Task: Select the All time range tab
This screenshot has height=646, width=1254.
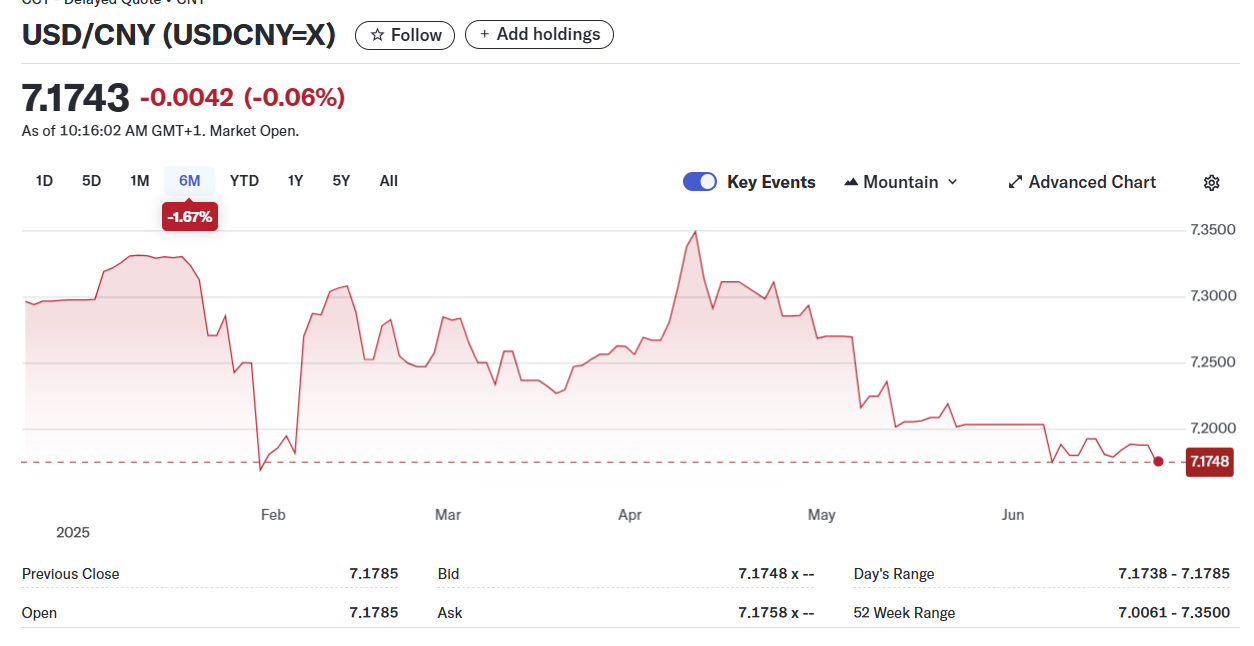Action: click(x=389, y=181)
